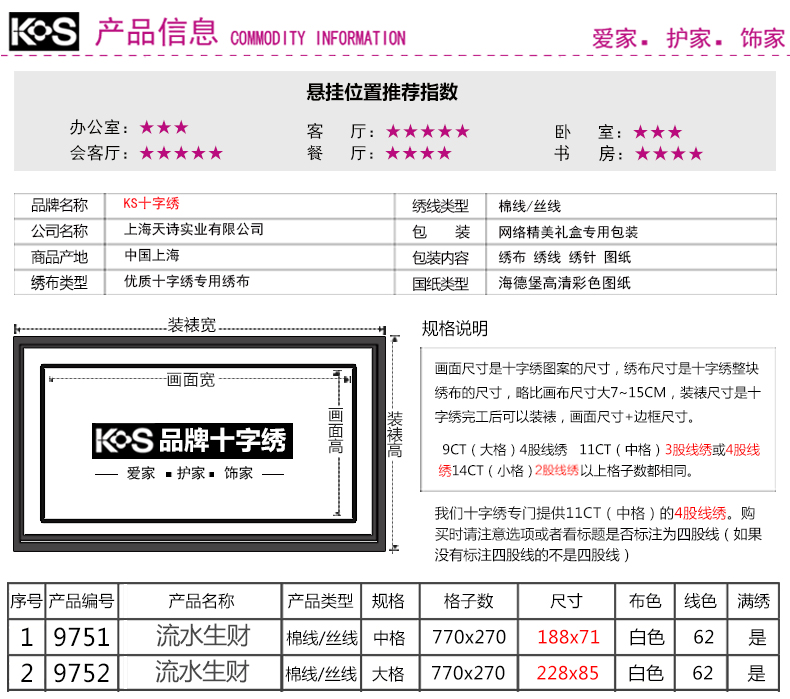Click the 格子数 column header
The height and width of the screenshot is (699, 790).
click(x=469, y=601)
